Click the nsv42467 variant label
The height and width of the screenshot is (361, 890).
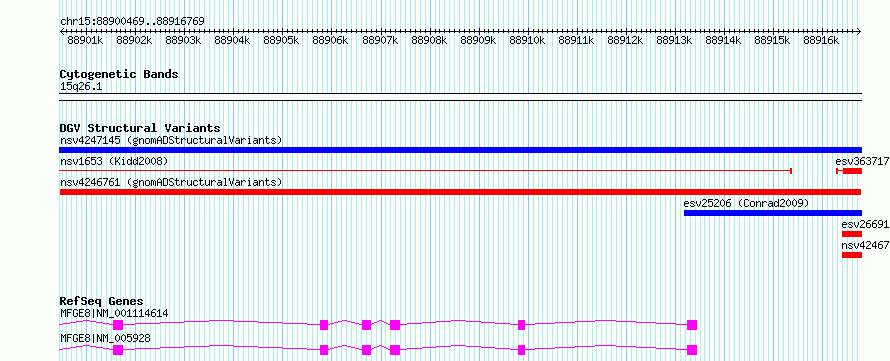865,245
